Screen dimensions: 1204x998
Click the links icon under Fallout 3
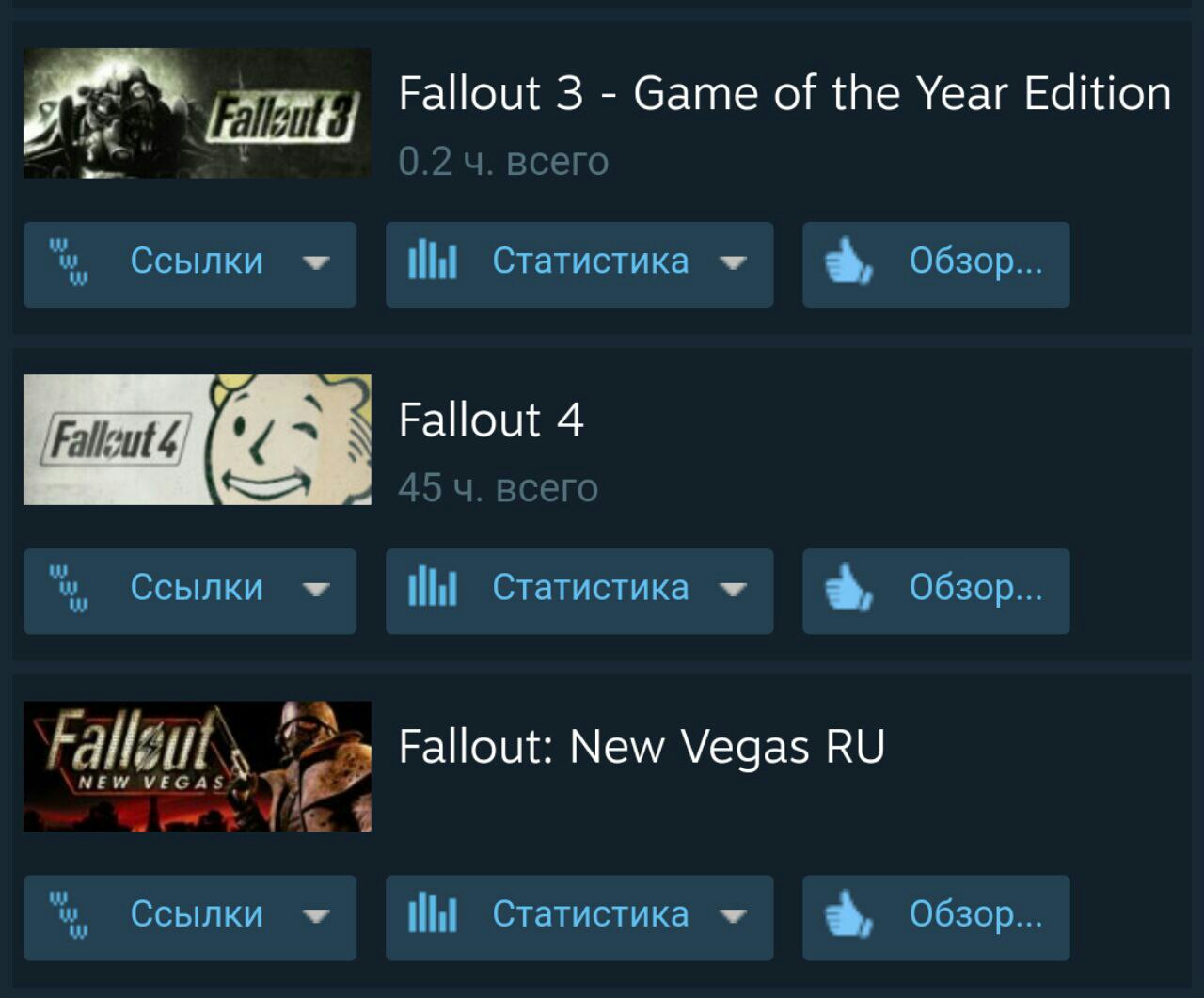[69, 261]
